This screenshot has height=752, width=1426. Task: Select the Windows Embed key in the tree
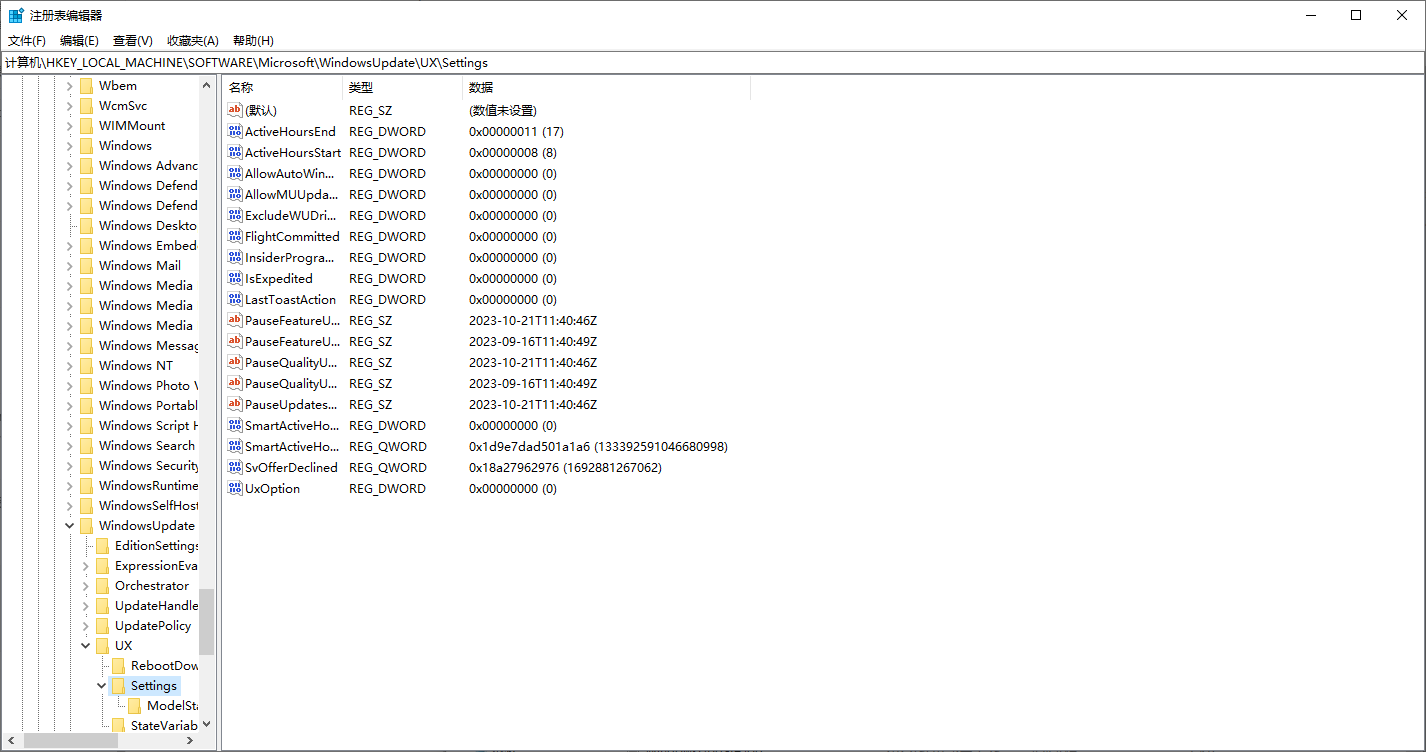click(x=148, y=245)
